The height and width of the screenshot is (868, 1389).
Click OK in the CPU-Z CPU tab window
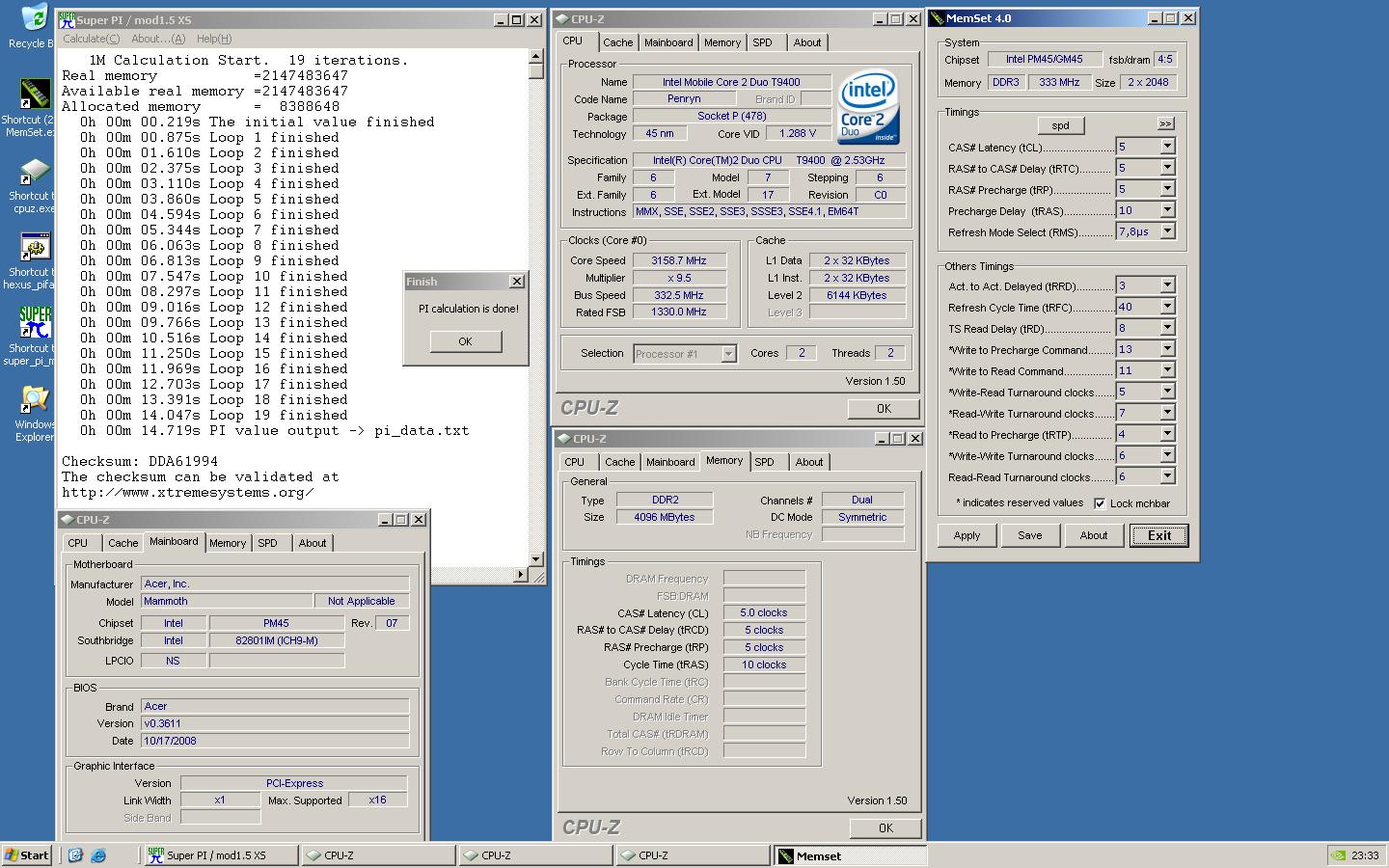884,409
